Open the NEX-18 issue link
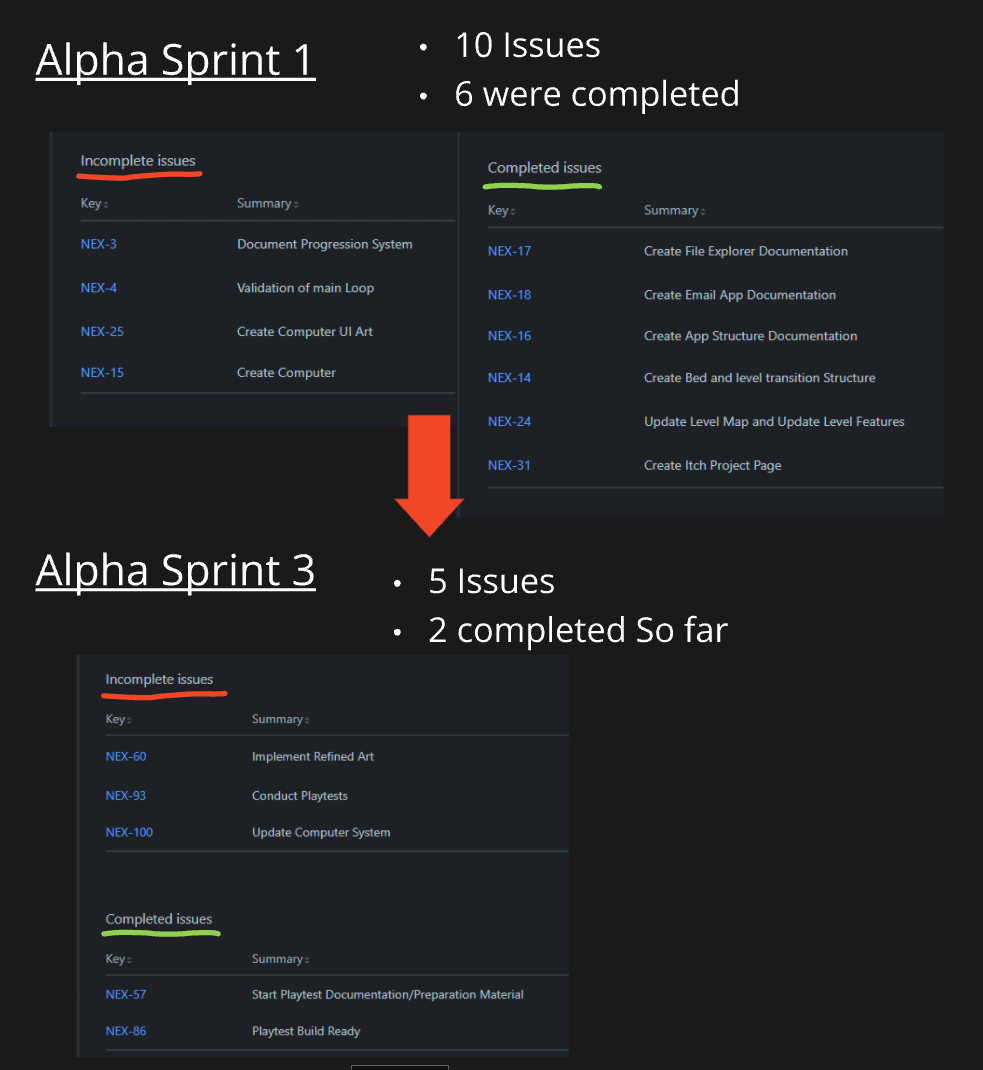This screenshot has width=983, height=1070. [509, 295]
